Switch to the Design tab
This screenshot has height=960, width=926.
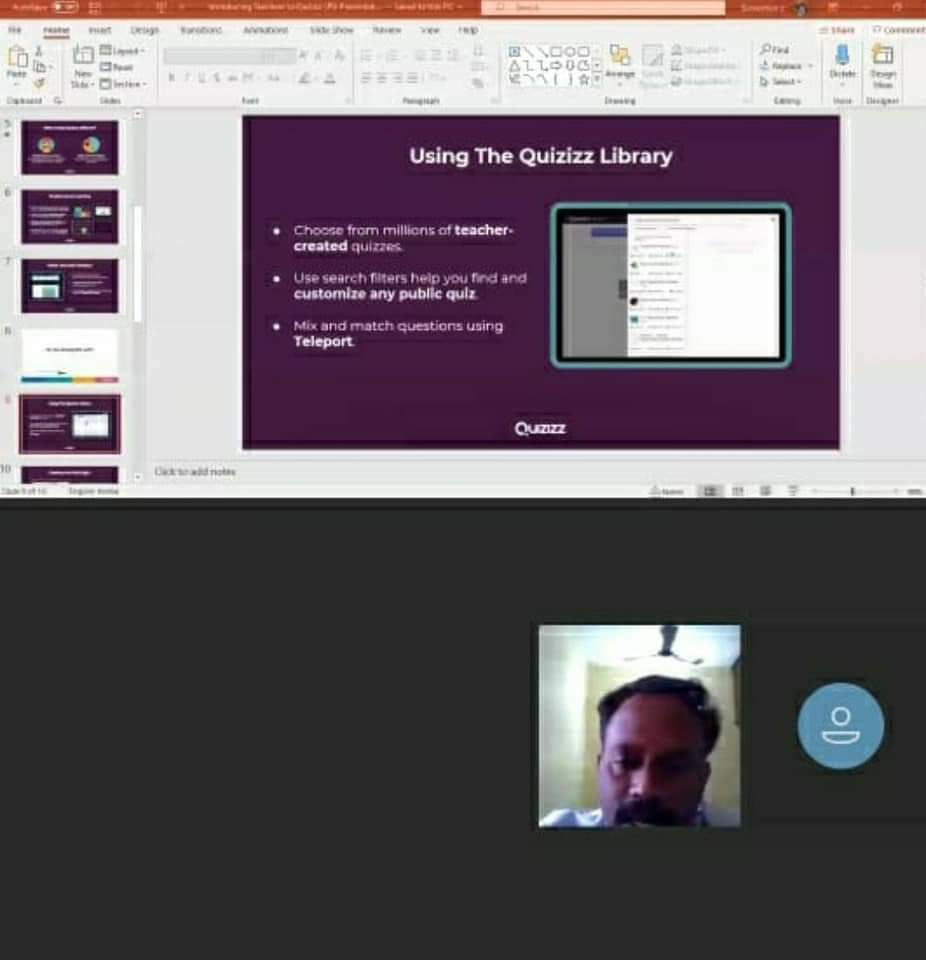click(x=145, y=30)
